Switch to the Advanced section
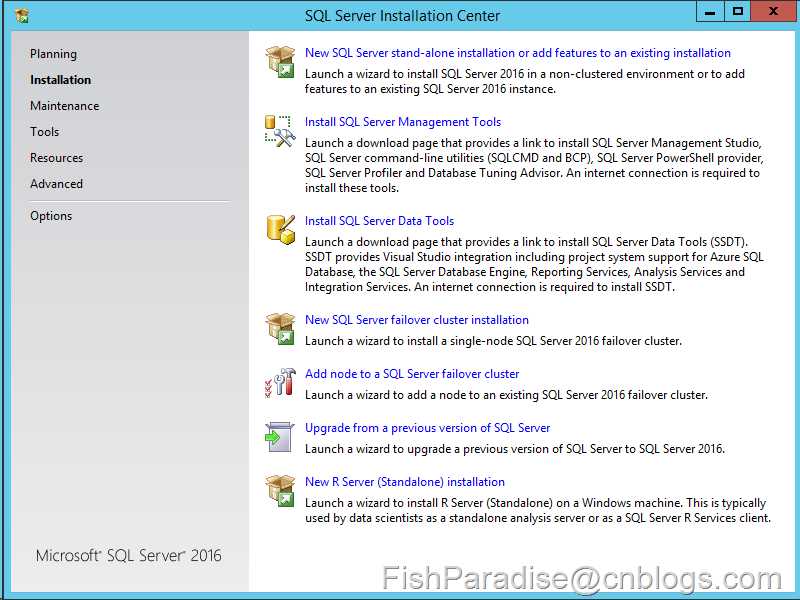800x600 pixels. point(56,184)
